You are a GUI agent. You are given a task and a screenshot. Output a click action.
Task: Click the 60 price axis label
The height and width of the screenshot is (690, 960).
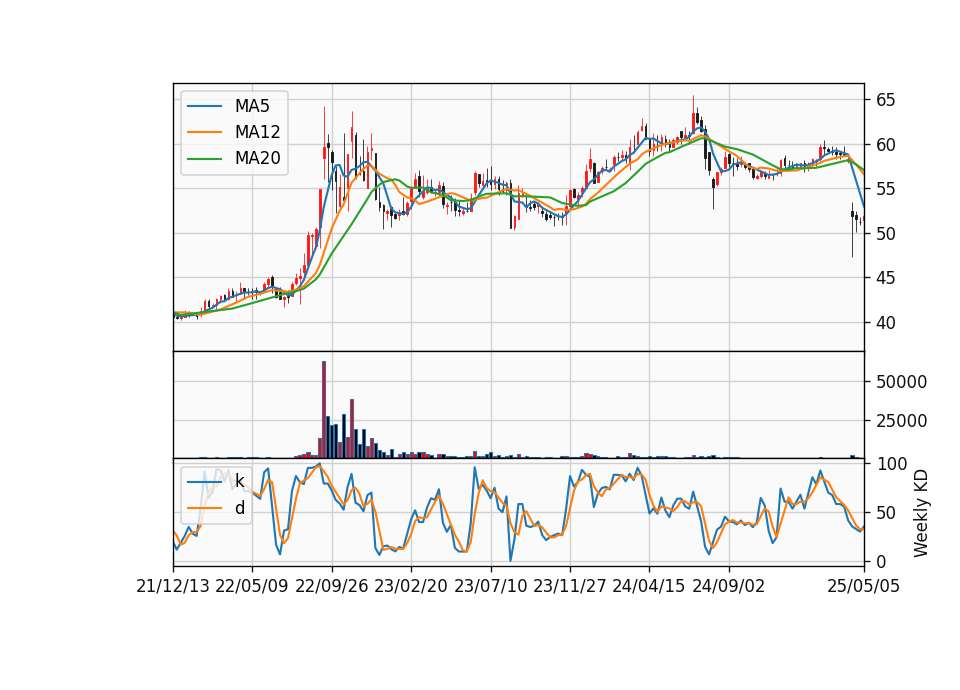tap(885, 145)
